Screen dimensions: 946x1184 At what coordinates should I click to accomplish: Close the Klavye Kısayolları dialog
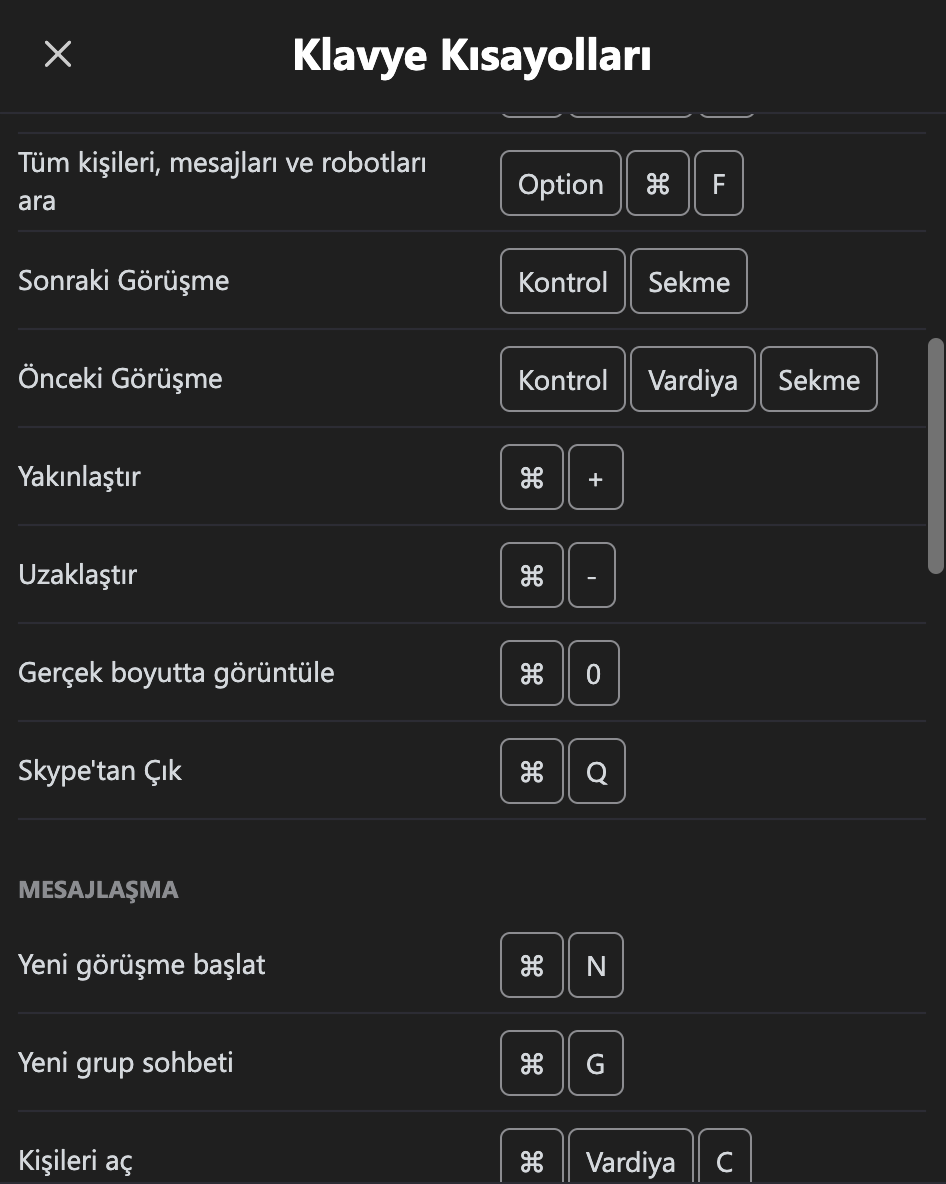pos(58,54)
